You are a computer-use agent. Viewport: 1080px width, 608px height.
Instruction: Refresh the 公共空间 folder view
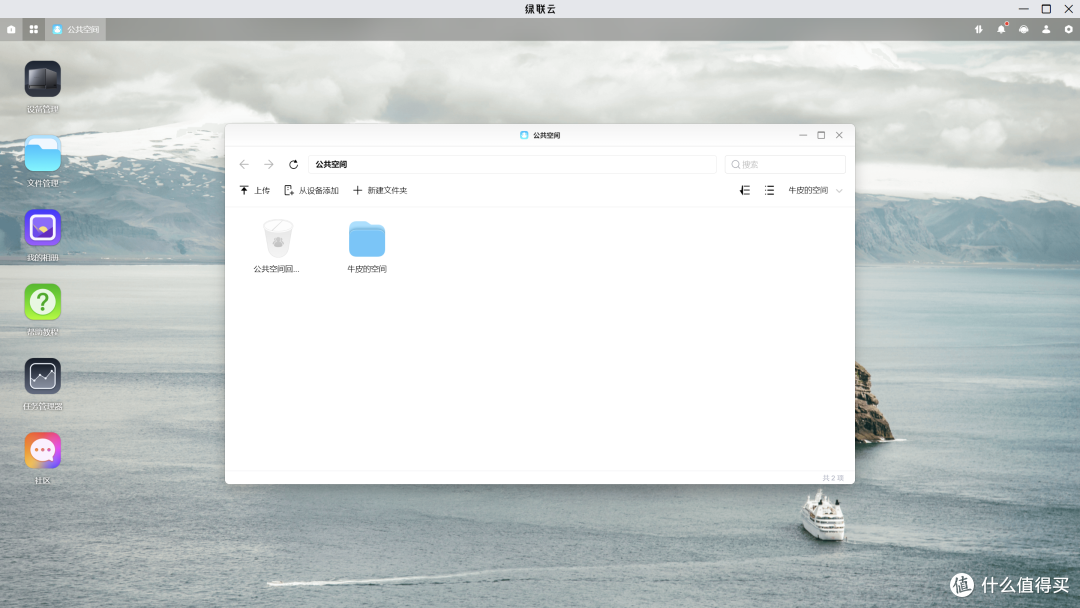[x=293, y=165]
